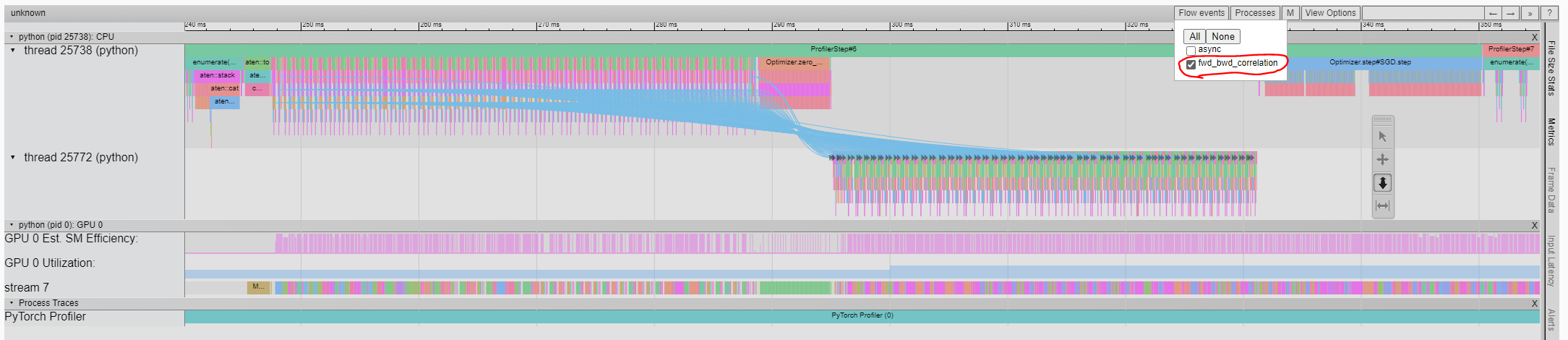Choose the zoom tool with vertical arrow

tap(1382, 183)
